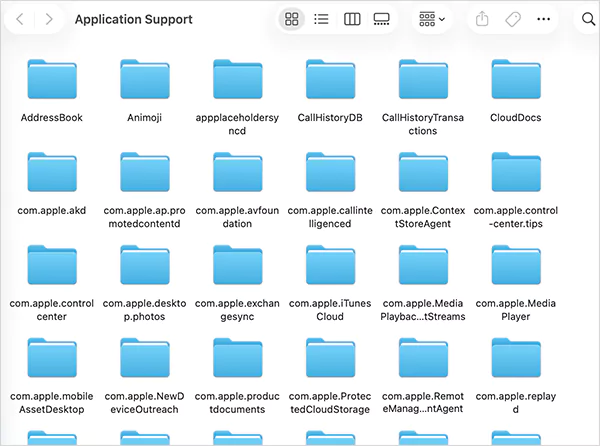600x446 pixels.
Task: Select the CallHistoryDB folder icon
Action: tap(330, 79)
